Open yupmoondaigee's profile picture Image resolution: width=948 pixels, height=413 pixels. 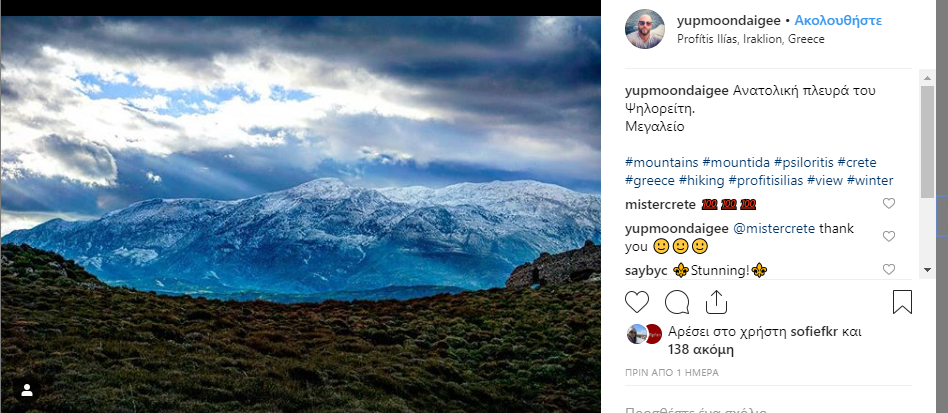[645, 29]
